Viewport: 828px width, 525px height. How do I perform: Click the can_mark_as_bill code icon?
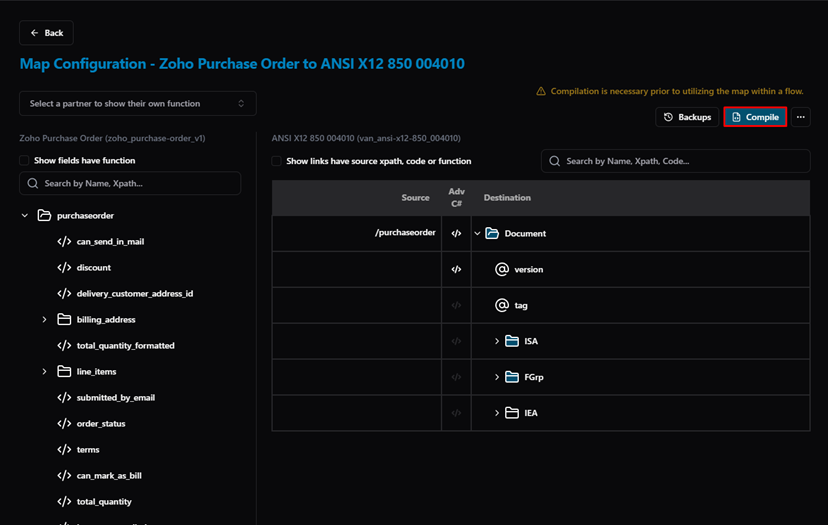[64, 475]
